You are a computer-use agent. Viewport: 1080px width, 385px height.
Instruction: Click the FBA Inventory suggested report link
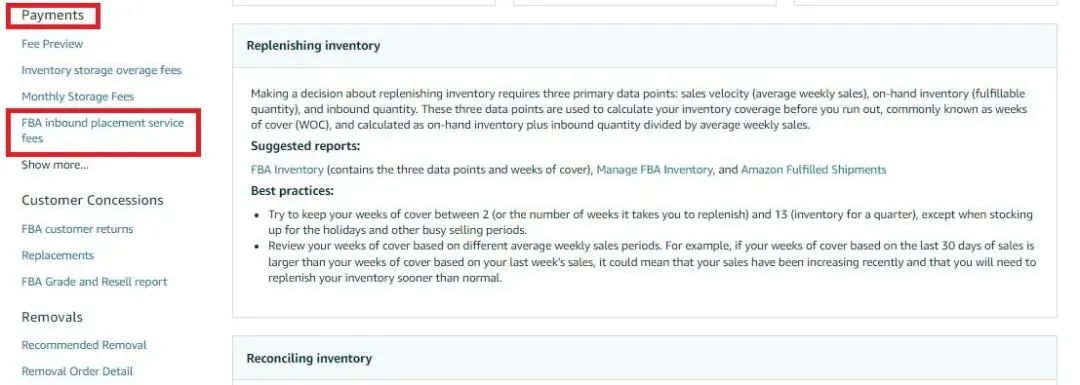click(287, 169)
